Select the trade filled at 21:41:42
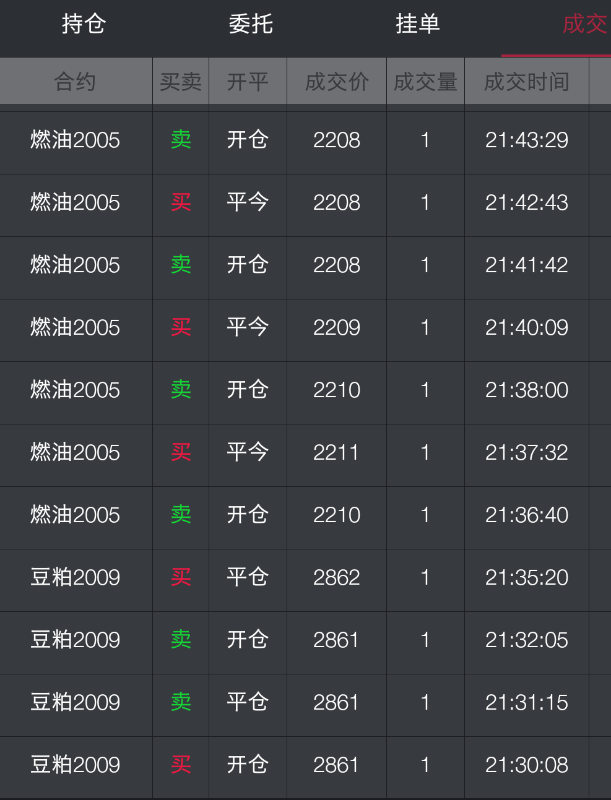 click(306, 265)
